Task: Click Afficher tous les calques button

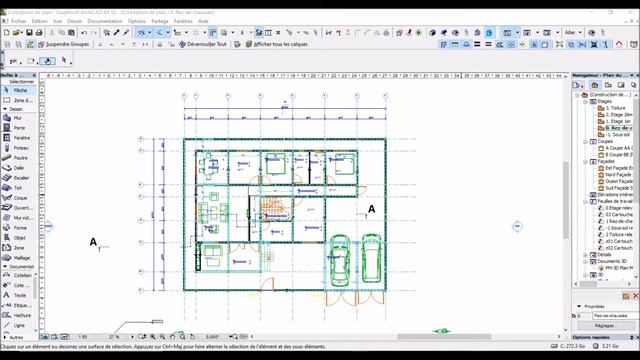Action: 277,44
